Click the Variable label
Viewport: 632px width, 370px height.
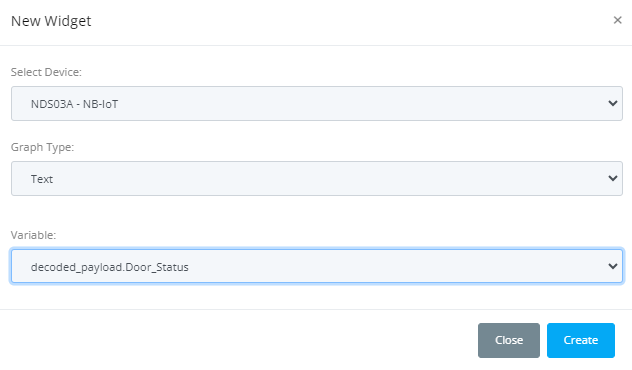[x=33, y=235]
